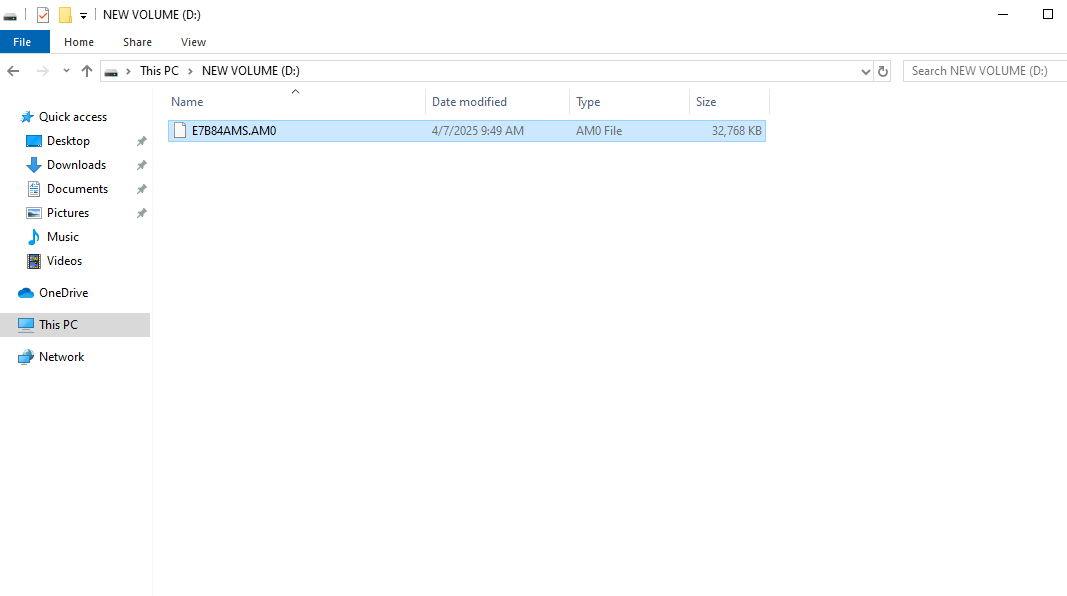Click the Network icon in sidebar
The width and height of the screenshot is (1067, 596).
[26, 357]
